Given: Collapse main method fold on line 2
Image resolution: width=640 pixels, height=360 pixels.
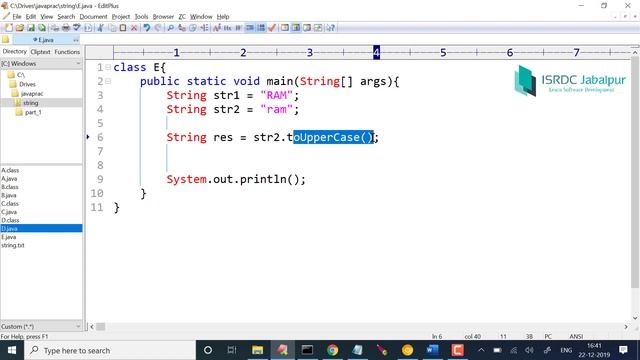Looking at the screenshot, I should pyautogui.click(x=108, y=81).
